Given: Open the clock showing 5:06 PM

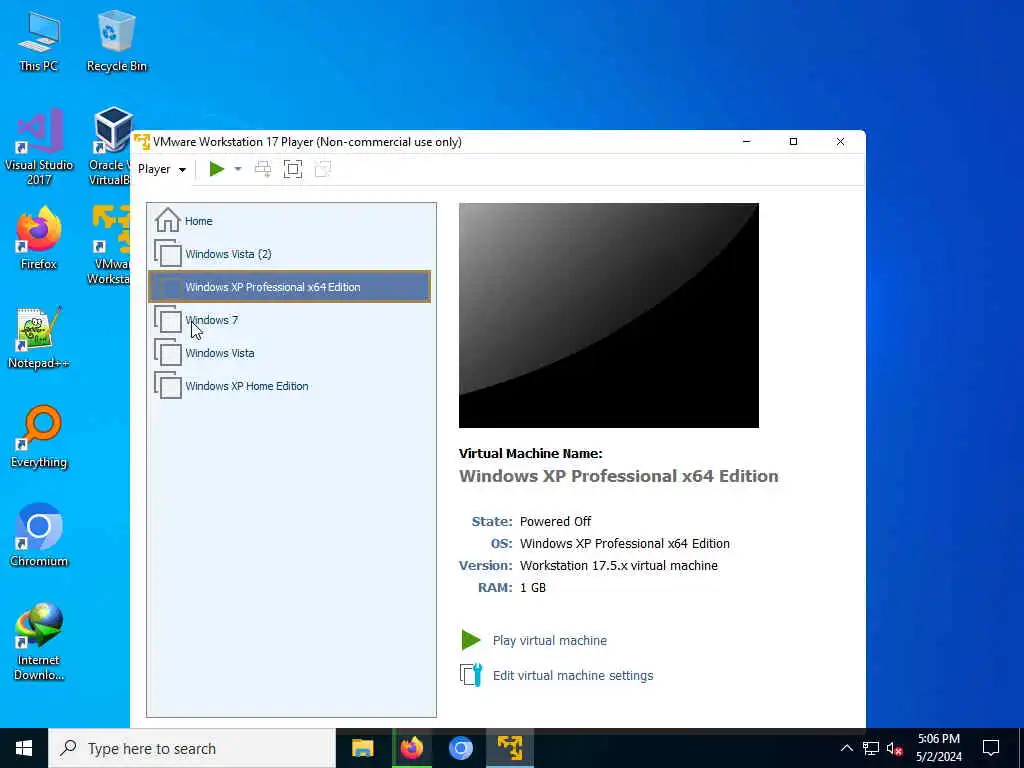Looking at the screenshot, I should pos(938,748).
